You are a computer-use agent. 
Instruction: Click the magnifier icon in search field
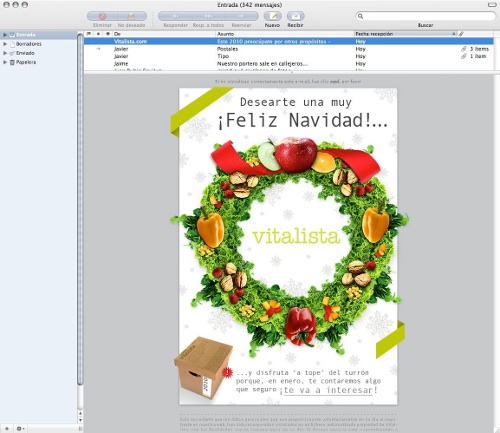coord(360,16)
